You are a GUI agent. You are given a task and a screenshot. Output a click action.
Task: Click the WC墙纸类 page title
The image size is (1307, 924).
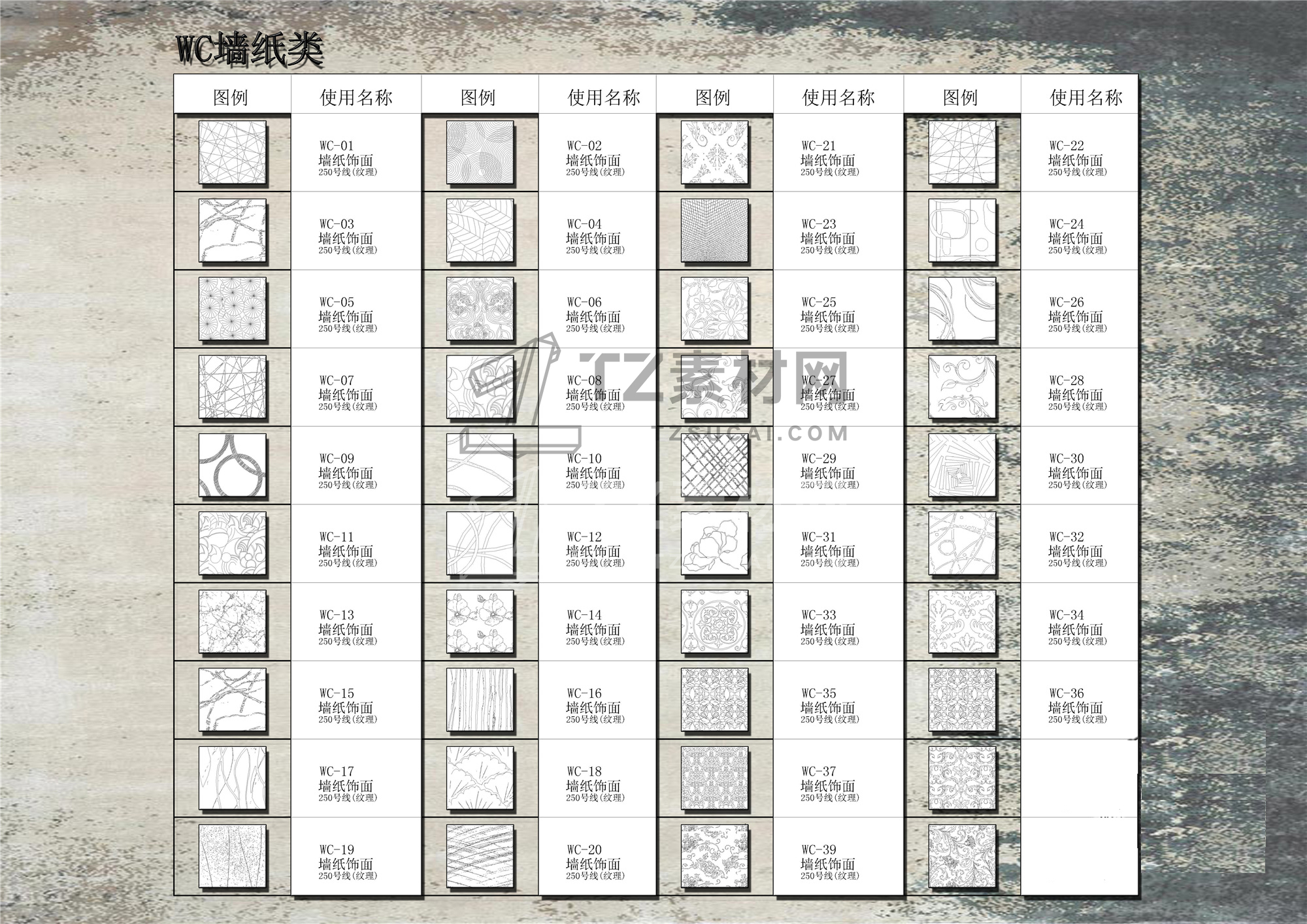[250, 50]
